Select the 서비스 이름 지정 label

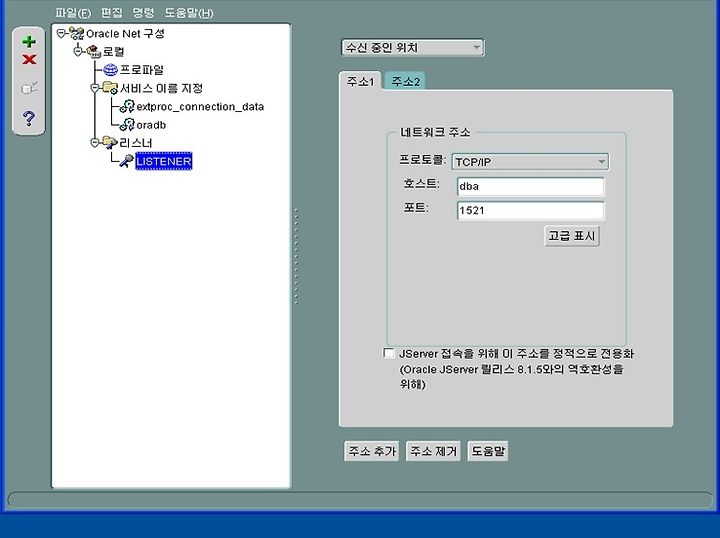(161, 88)
